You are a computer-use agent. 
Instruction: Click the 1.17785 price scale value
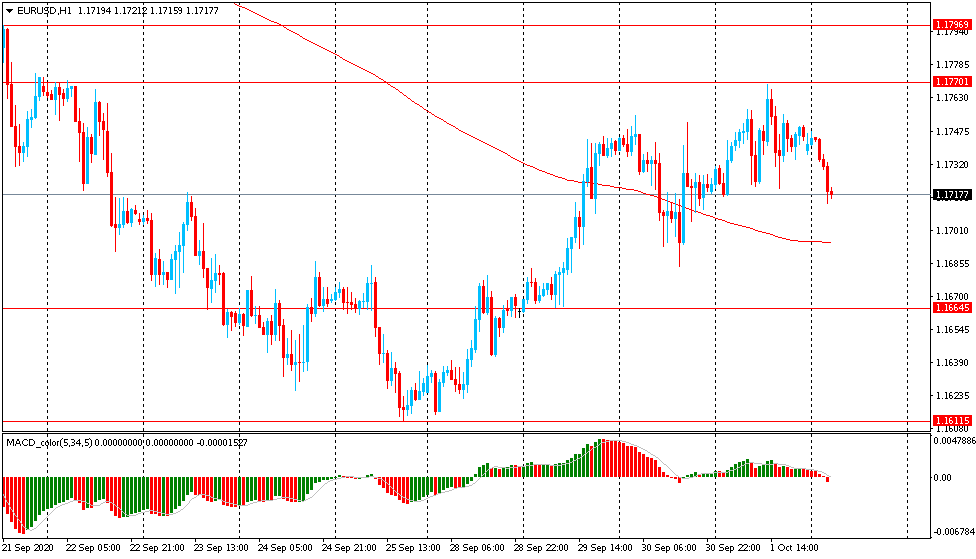click(952, 65)
